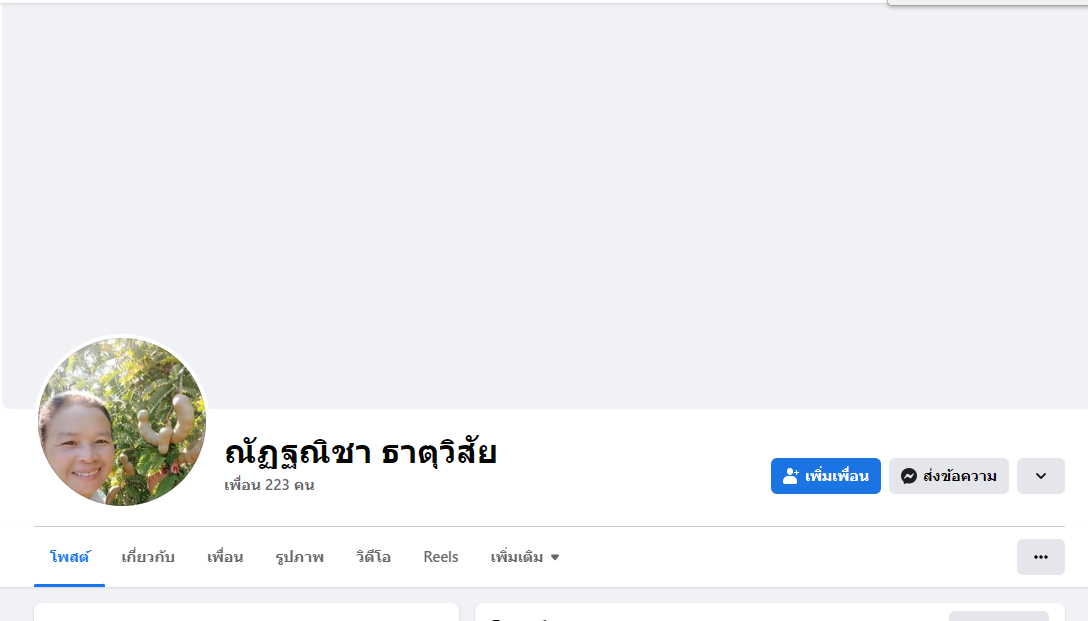Expand the chevron next to ส่งข้อความ
The height and width of the screenshot is (621, 1088).
(x=1040, y=476)
